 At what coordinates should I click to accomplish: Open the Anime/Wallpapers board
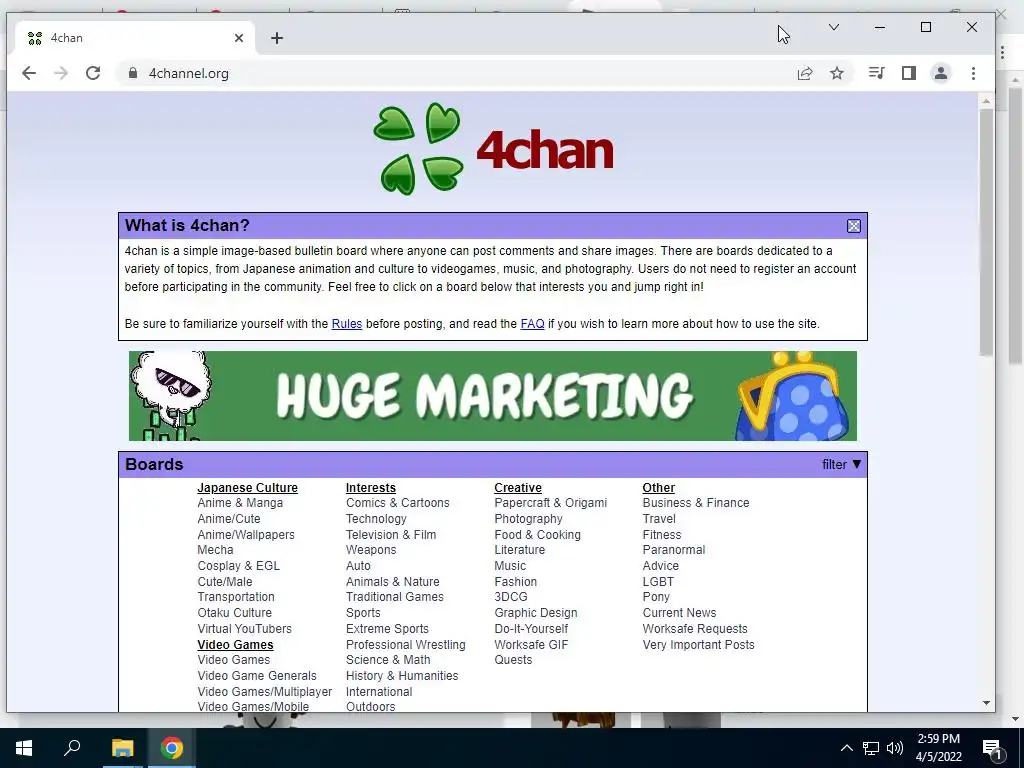point(246,534)
